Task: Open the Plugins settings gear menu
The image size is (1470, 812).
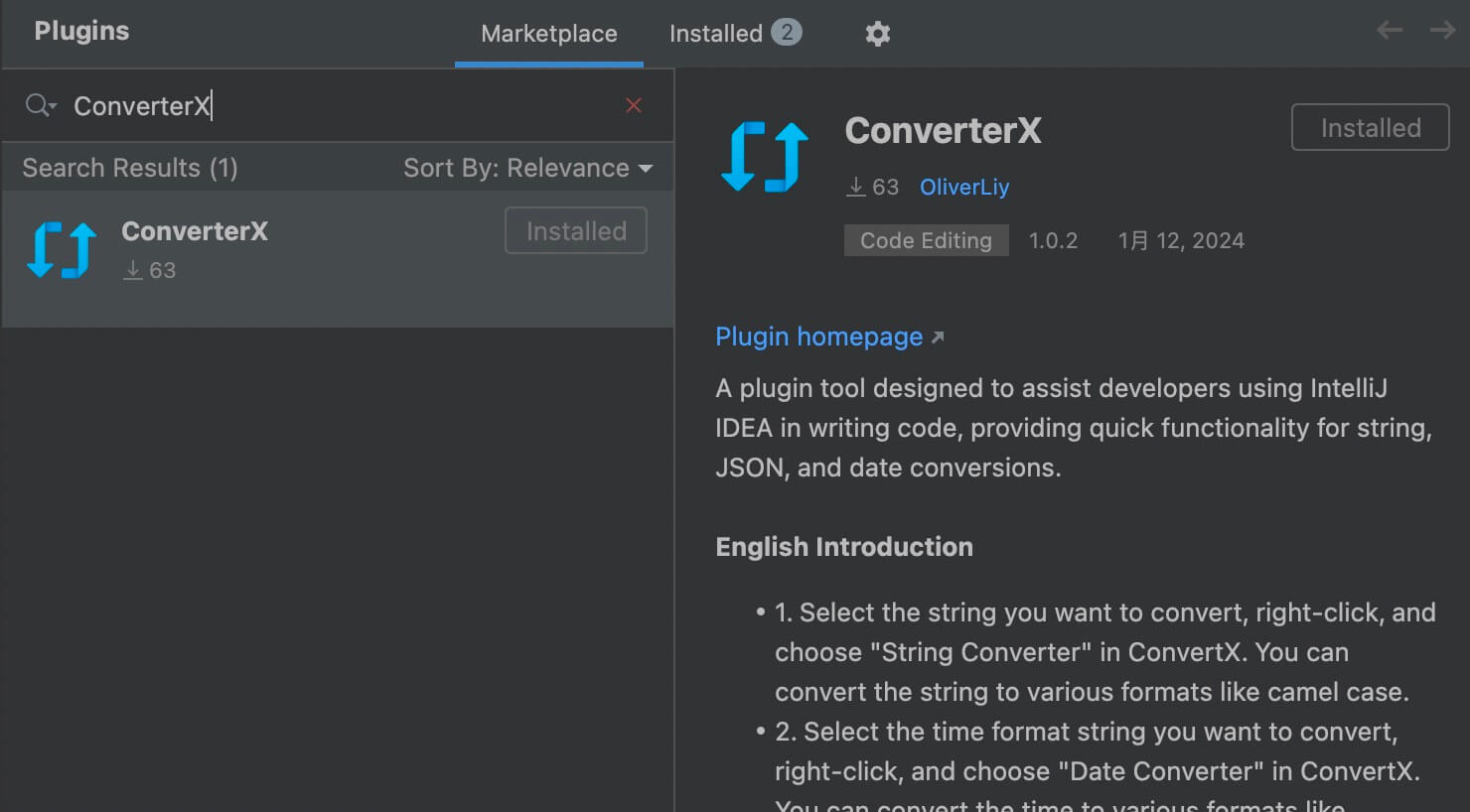Action: (x=878, y=33)
